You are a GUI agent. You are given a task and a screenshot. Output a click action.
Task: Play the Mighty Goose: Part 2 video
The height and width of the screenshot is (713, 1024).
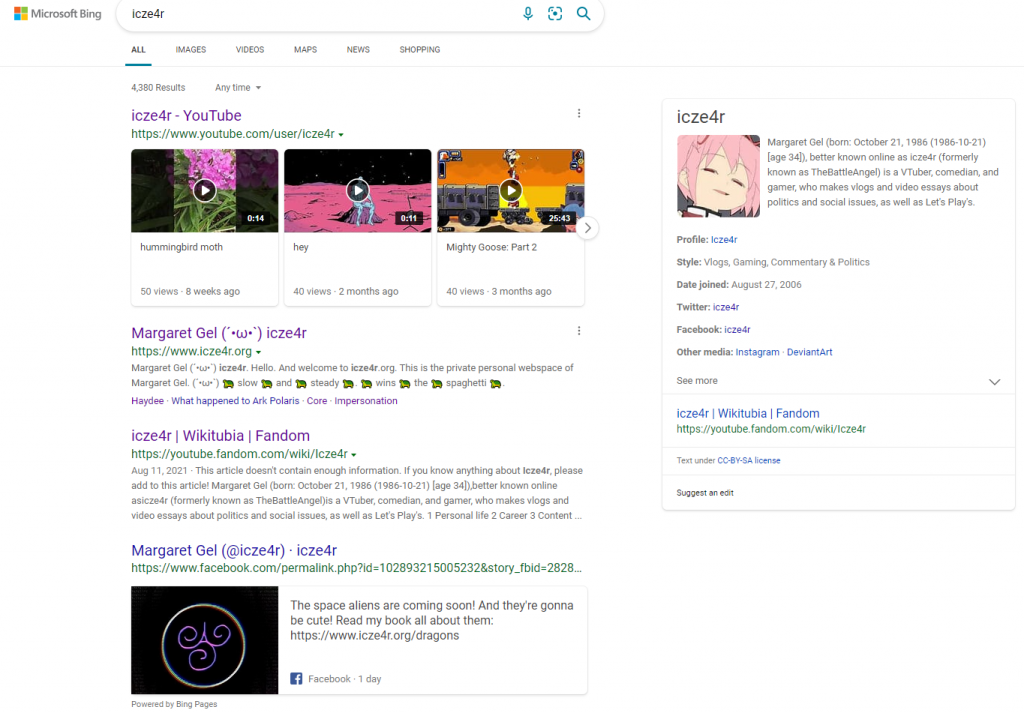coord(511,191)
